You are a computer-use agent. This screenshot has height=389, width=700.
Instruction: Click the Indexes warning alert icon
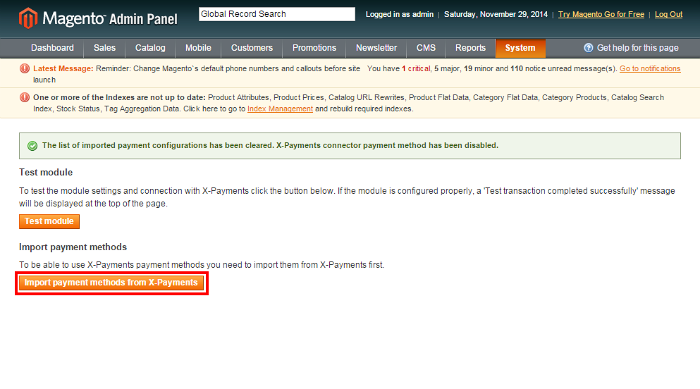click(25, 97)
